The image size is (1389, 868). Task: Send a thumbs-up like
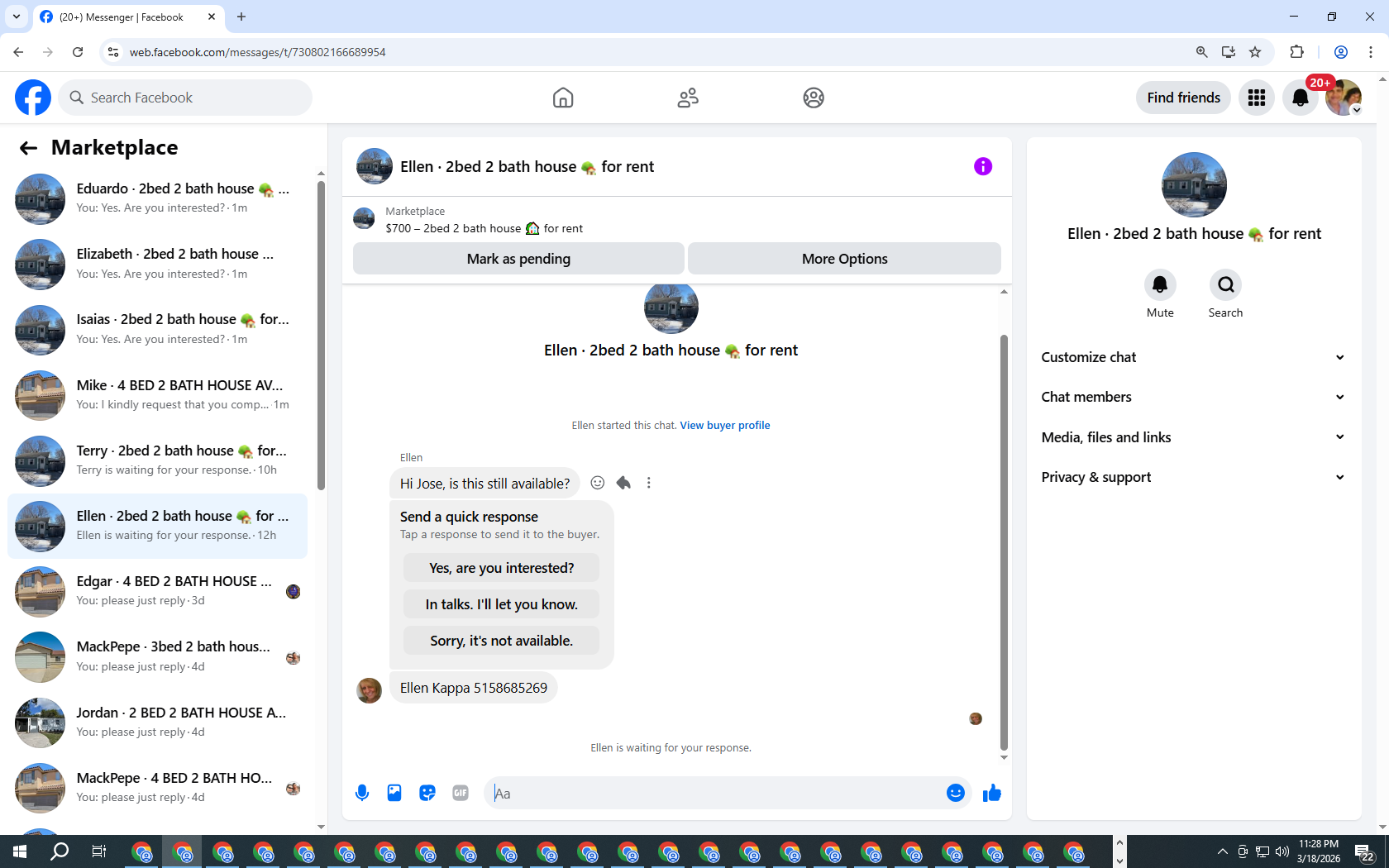pos(992,794)
